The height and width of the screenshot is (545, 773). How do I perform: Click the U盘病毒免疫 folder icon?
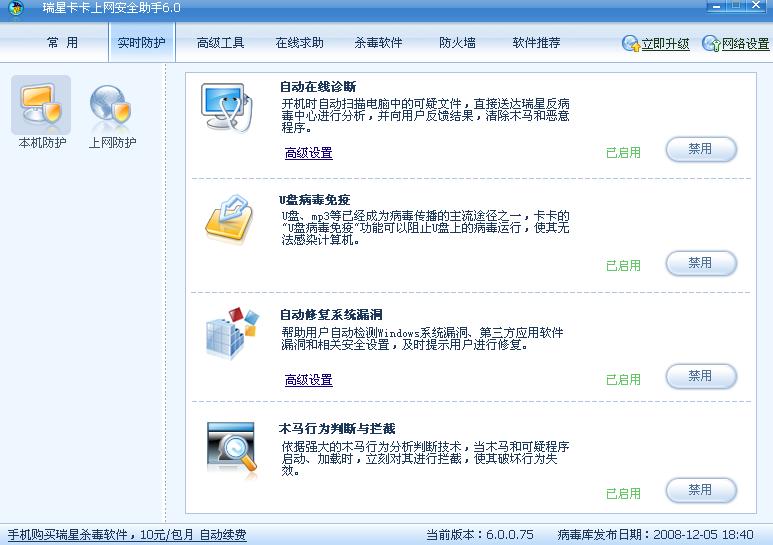pos(229,219)
